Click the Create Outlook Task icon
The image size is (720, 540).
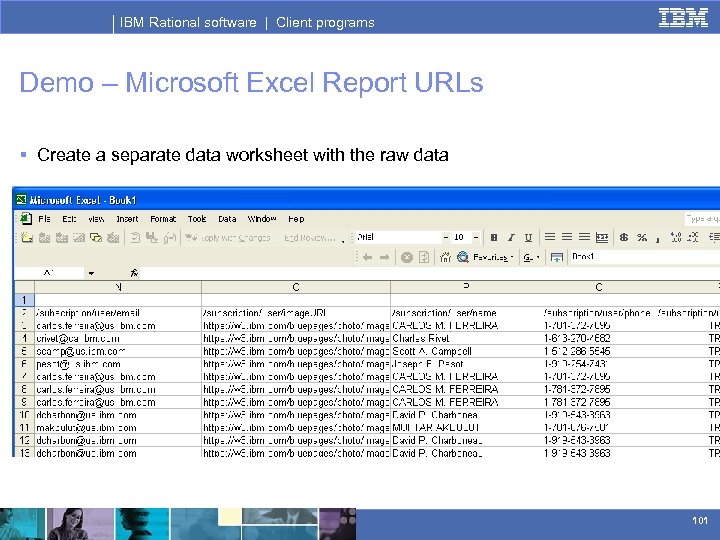135,237
